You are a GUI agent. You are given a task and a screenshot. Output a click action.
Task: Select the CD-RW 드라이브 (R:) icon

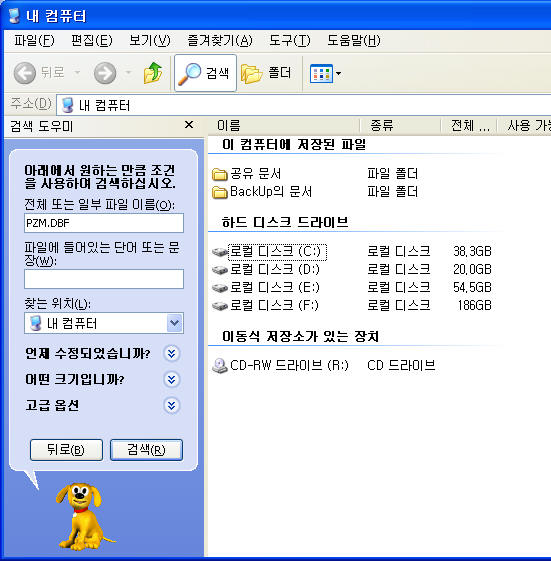pyautogui.click(x=220, y=366)
